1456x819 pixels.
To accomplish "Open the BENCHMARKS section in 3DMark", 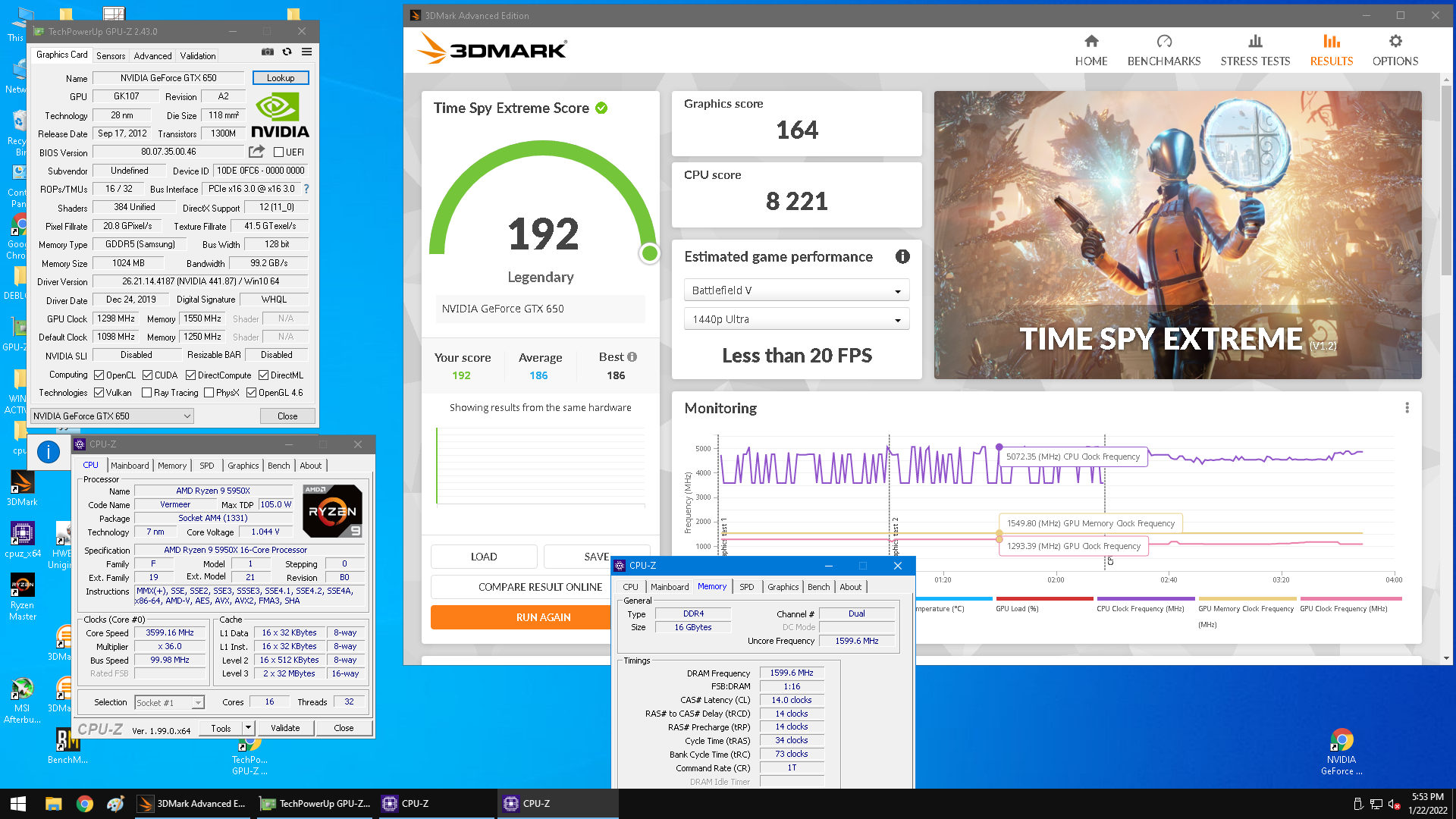I will 1164,50.
